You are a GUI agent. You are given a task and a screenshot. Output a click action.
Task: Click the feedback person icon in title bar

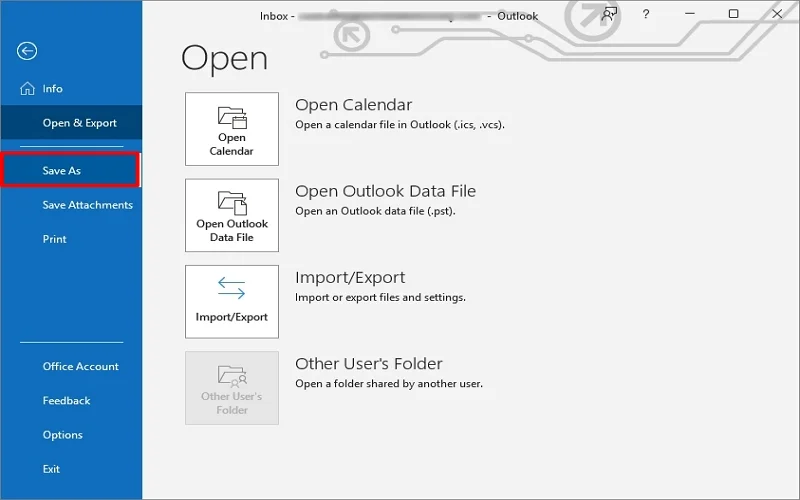point(609,14)
